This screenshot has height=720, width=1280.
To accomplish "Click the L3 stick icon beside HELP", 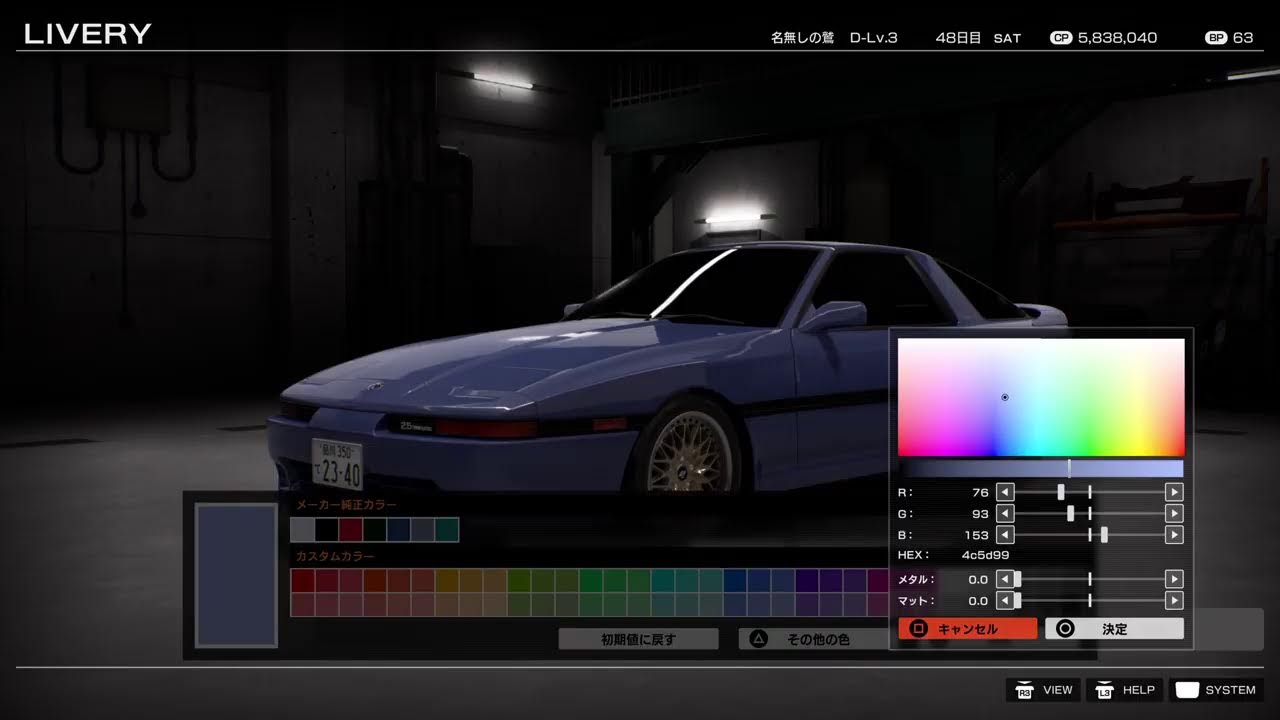I will pyautogui.click(x=1105, y=690).
